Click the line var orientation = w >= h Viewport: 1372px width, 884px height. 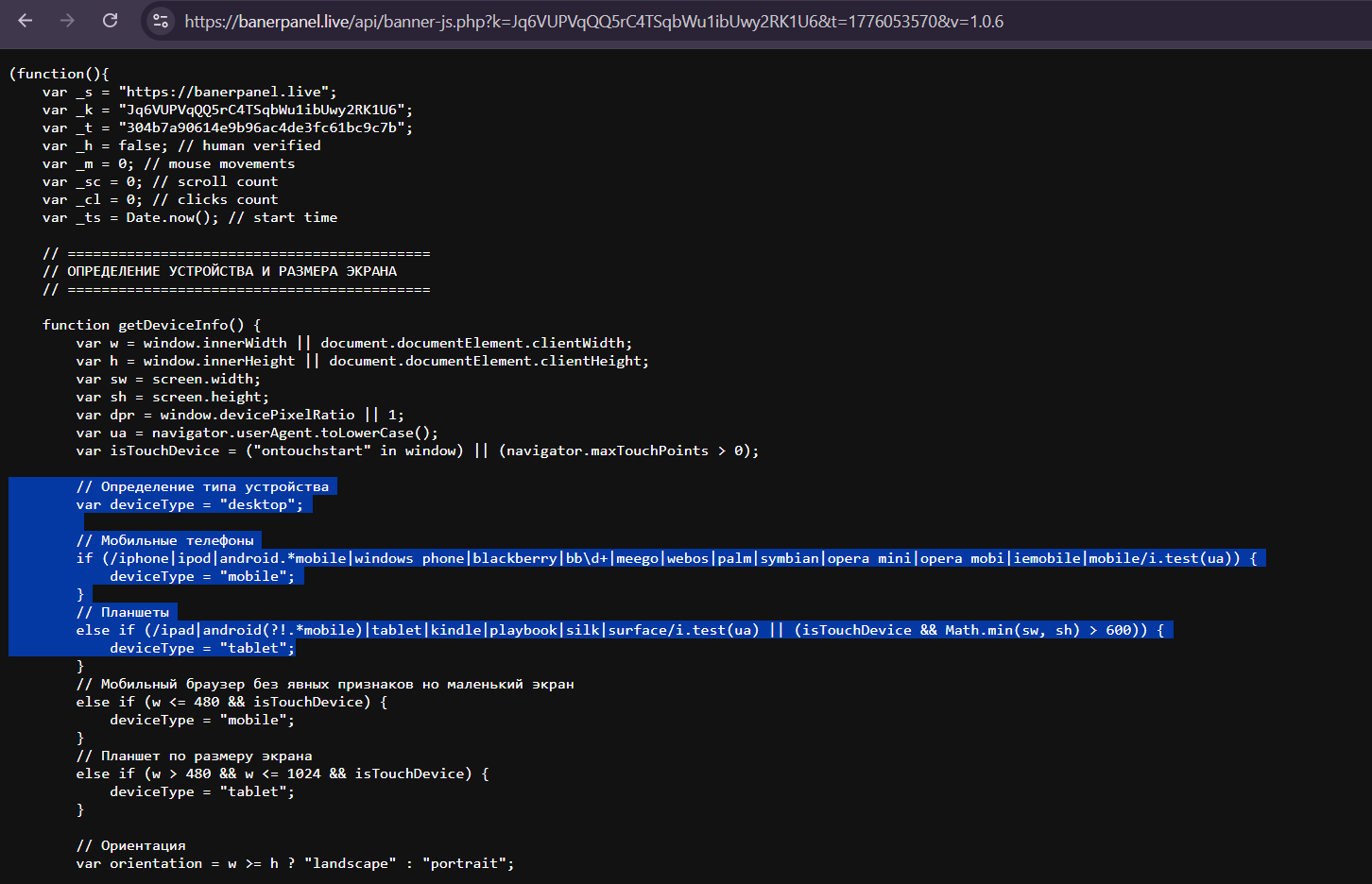295,863
